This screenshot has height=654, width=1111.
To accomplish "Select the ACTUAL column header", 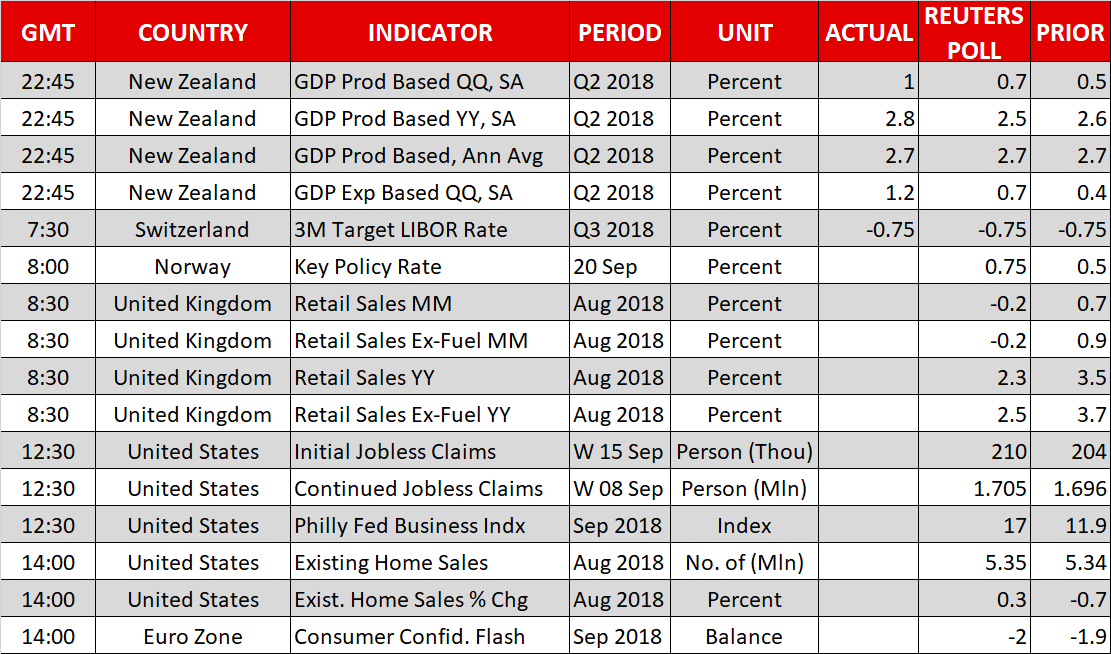I will coord(869,32).
